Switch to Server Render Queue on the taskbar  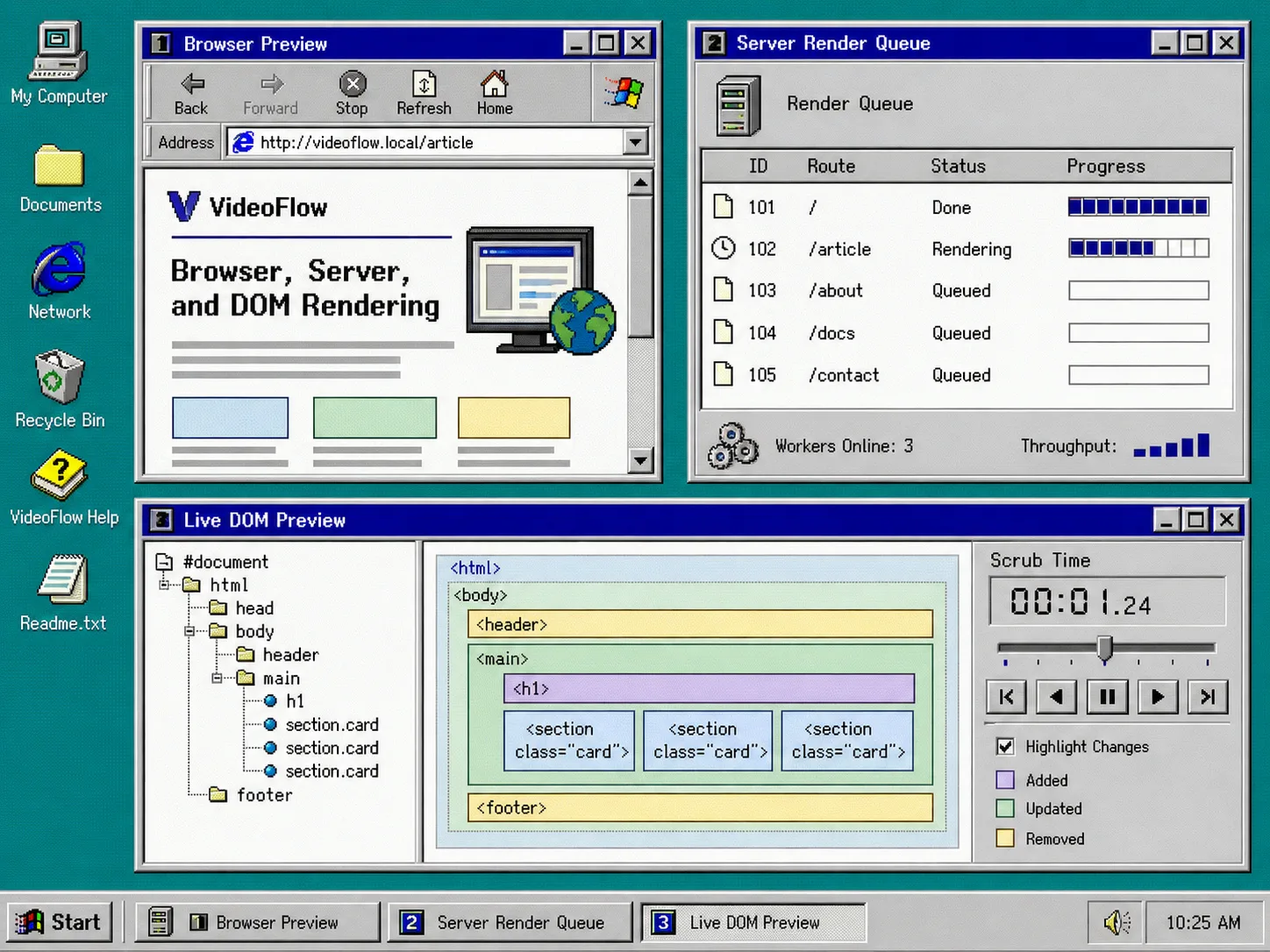pos(510,922)
